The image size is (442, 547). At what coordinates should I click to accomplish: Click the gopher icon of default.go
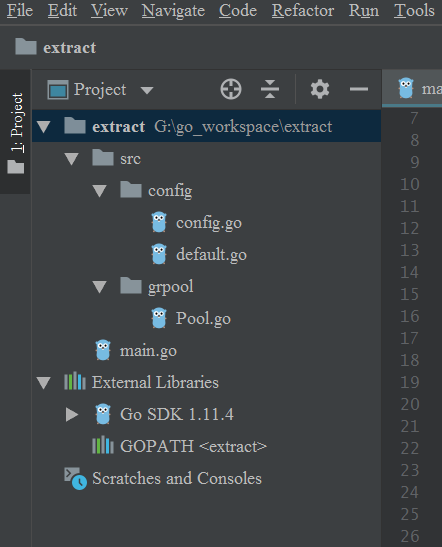(x=159, y=254)
